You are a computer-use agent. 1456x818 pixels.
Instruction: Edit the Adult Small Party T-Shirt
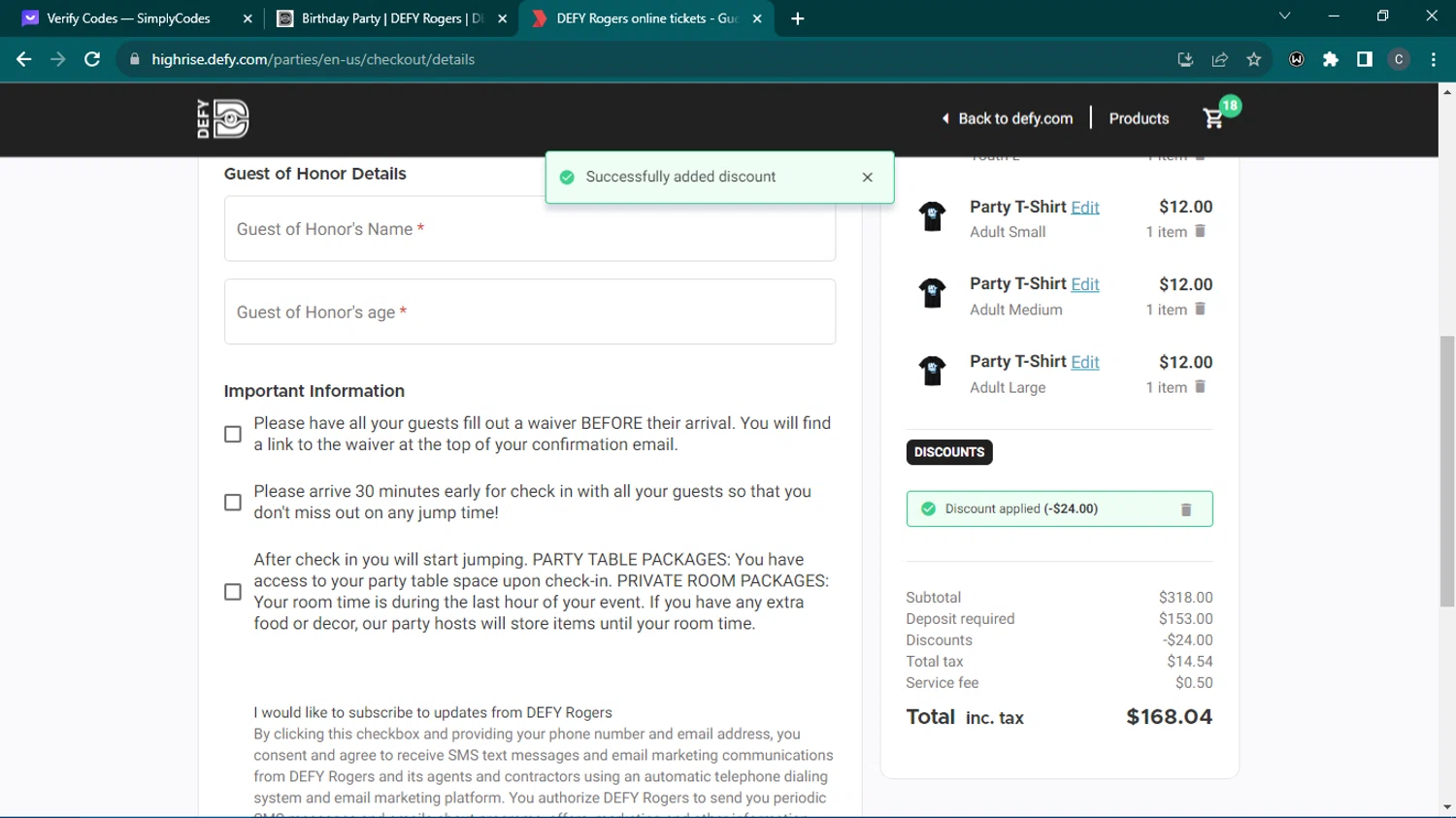(1085, 207)
